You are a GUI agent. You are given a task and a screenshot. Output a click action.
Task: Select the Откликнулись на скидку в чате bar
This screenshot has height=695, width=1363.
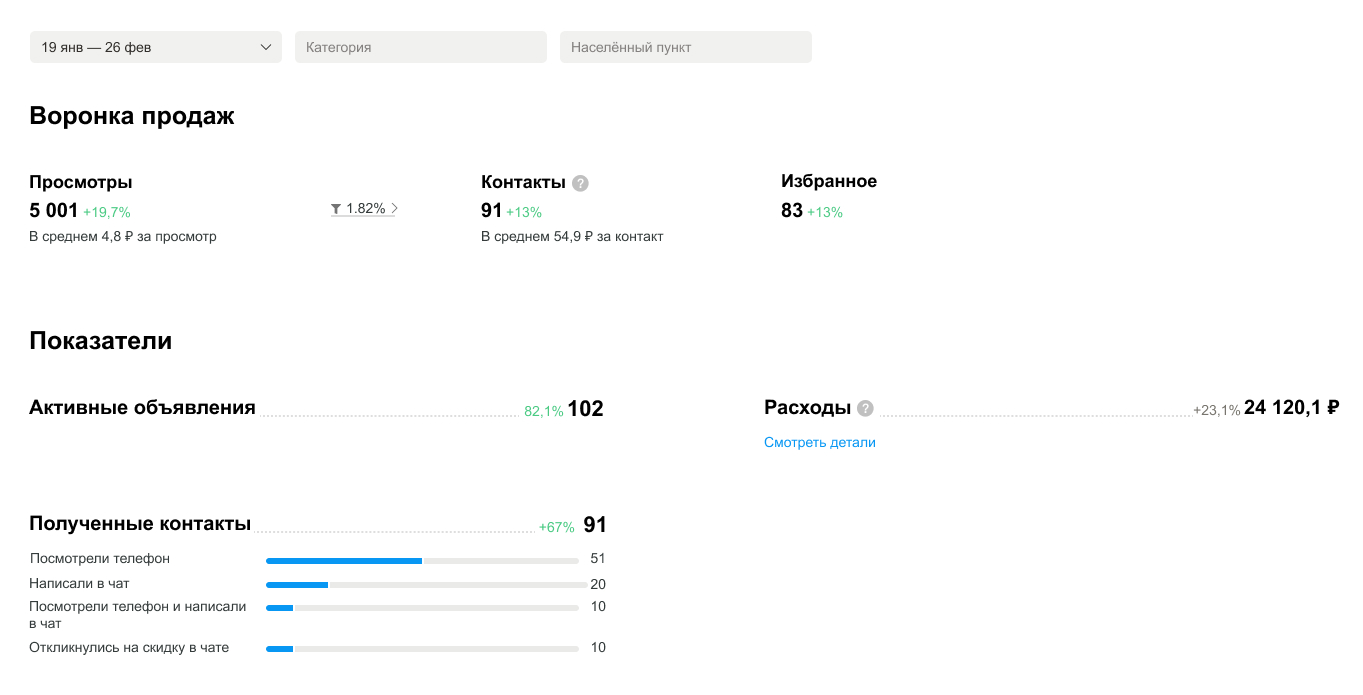pos(421,649)
